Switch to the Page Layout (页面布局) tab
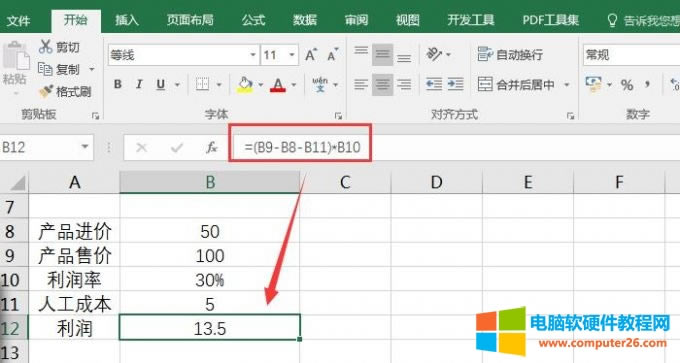The width and height of the screenshot is (680, 363). pyautogui.click(x=190, y=20)
